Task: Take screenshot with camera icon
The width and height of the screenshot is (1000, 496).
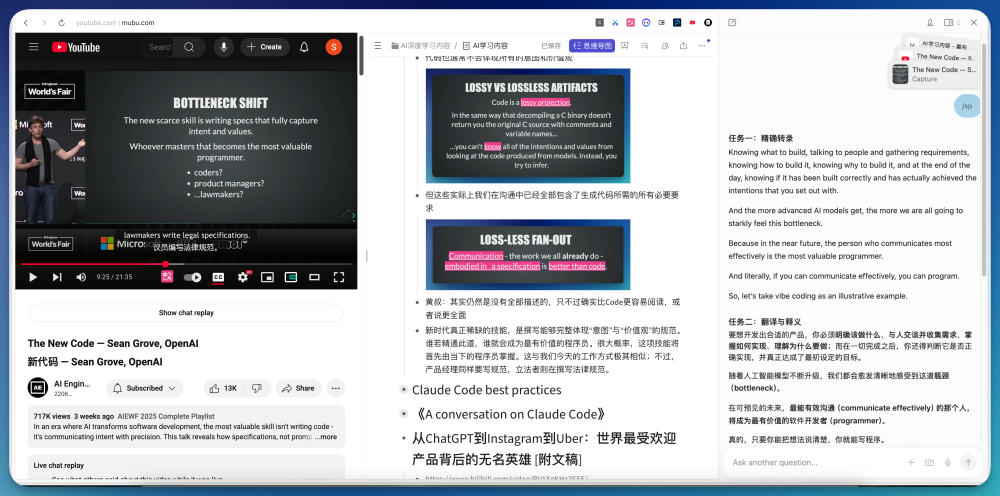Action: coord(930,463)
